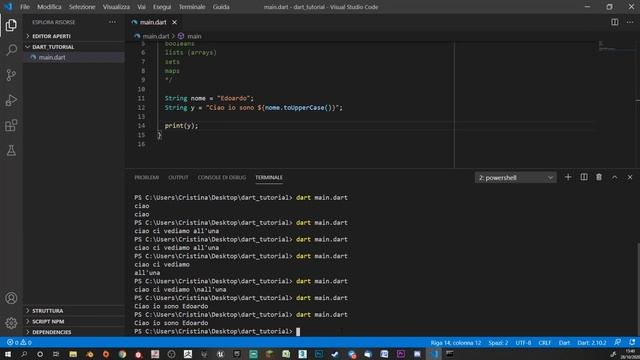This screenshot has width=640, height=360.
Task: Open the feedback icon in status bar
Action: pyautogui.click(x=617, y=342)
